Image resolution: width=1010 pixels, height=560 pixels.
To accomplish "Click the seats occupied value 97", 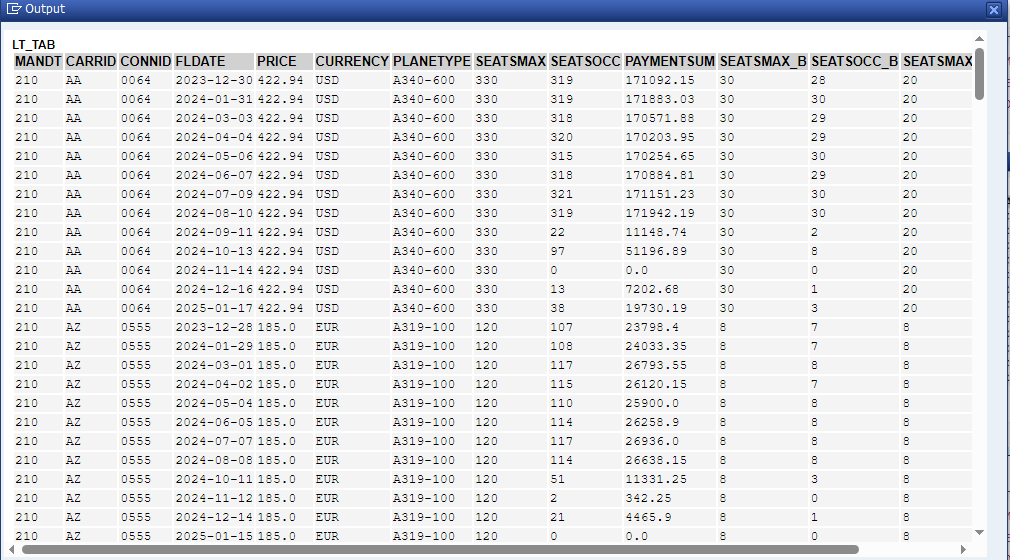I will coord(558,251).
